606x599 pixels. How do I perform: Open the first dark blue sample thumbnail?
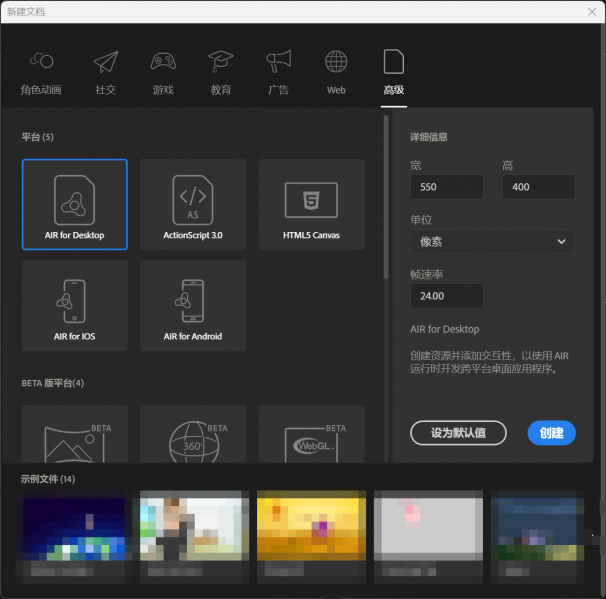[74, 537]
